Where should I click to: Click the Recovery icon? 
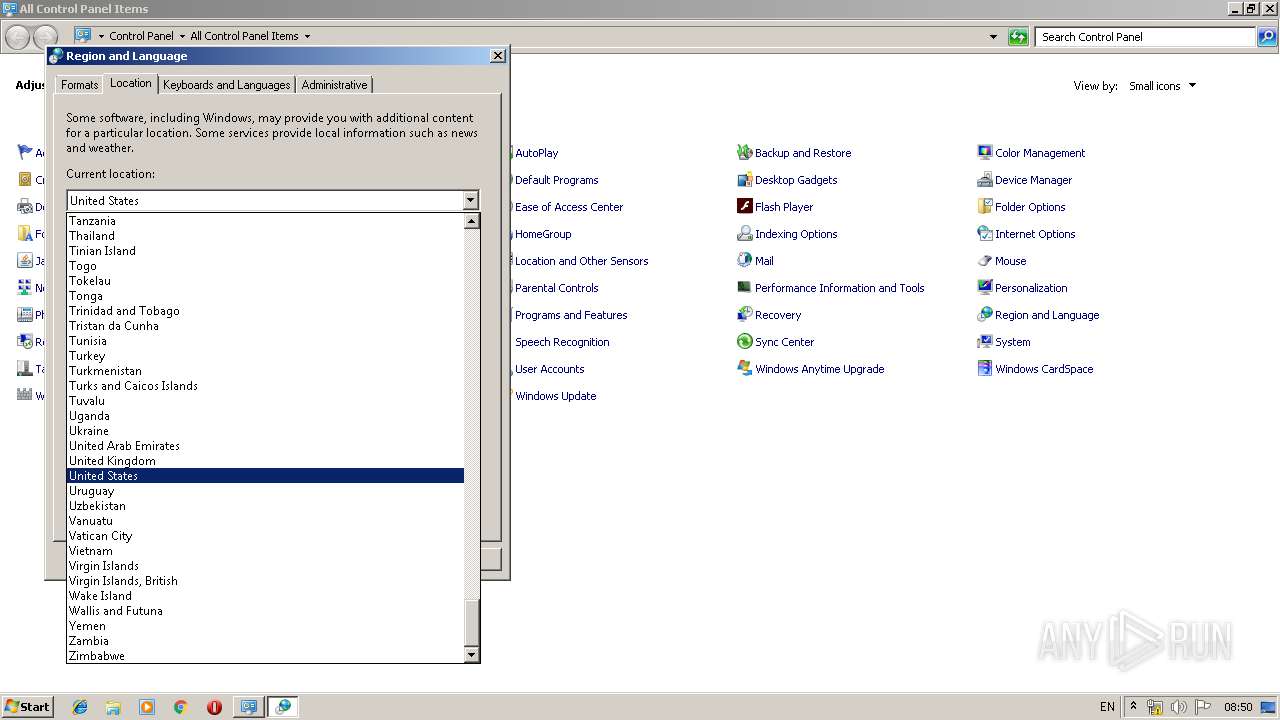(744, 315)
